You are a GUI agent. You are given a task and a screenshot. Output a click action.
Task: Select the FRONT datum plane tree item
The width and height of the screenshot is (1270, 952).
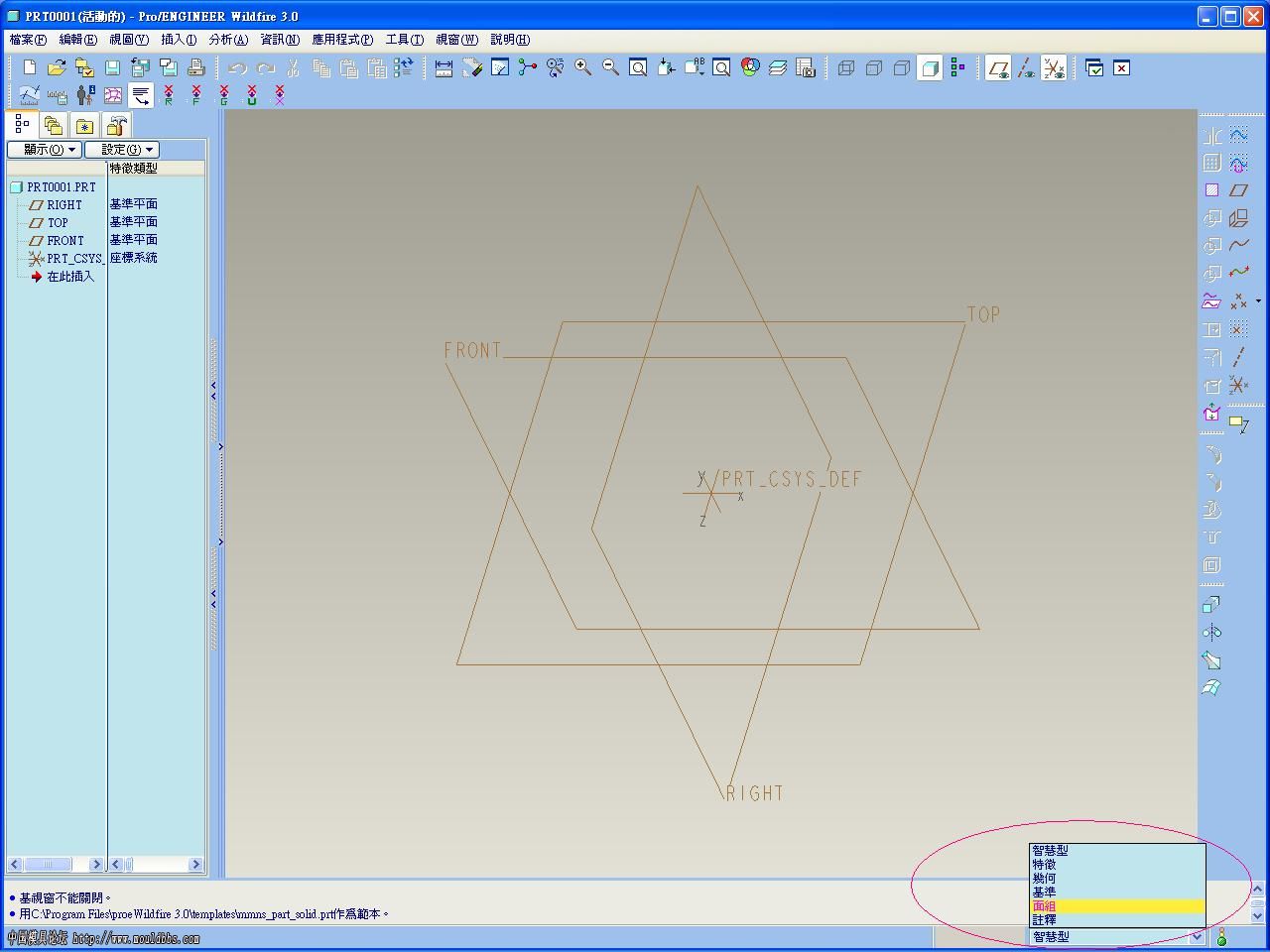pyautogui.click(x=57, y=241)
